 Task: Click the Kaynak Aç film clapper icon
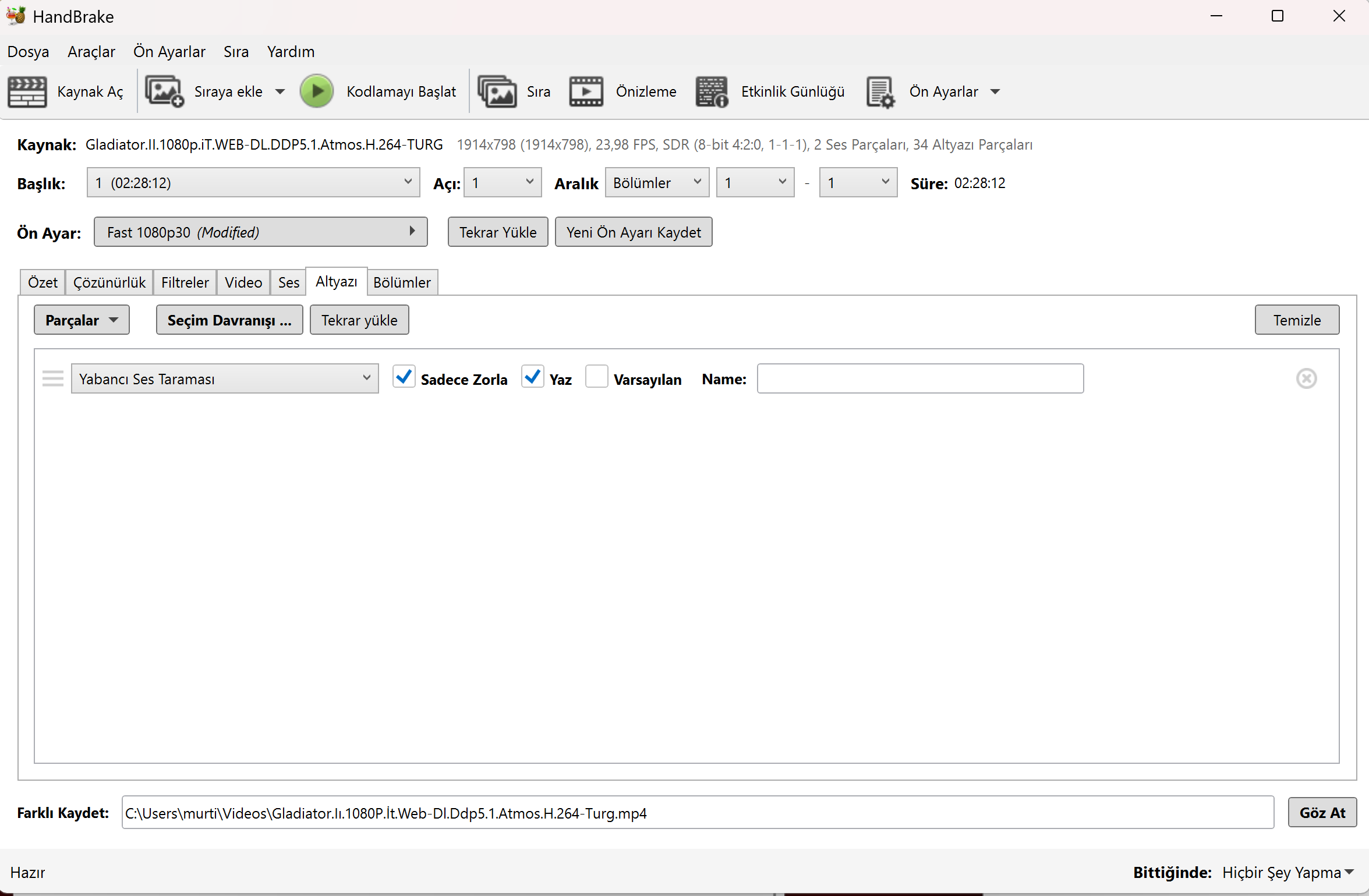point(27,92)
